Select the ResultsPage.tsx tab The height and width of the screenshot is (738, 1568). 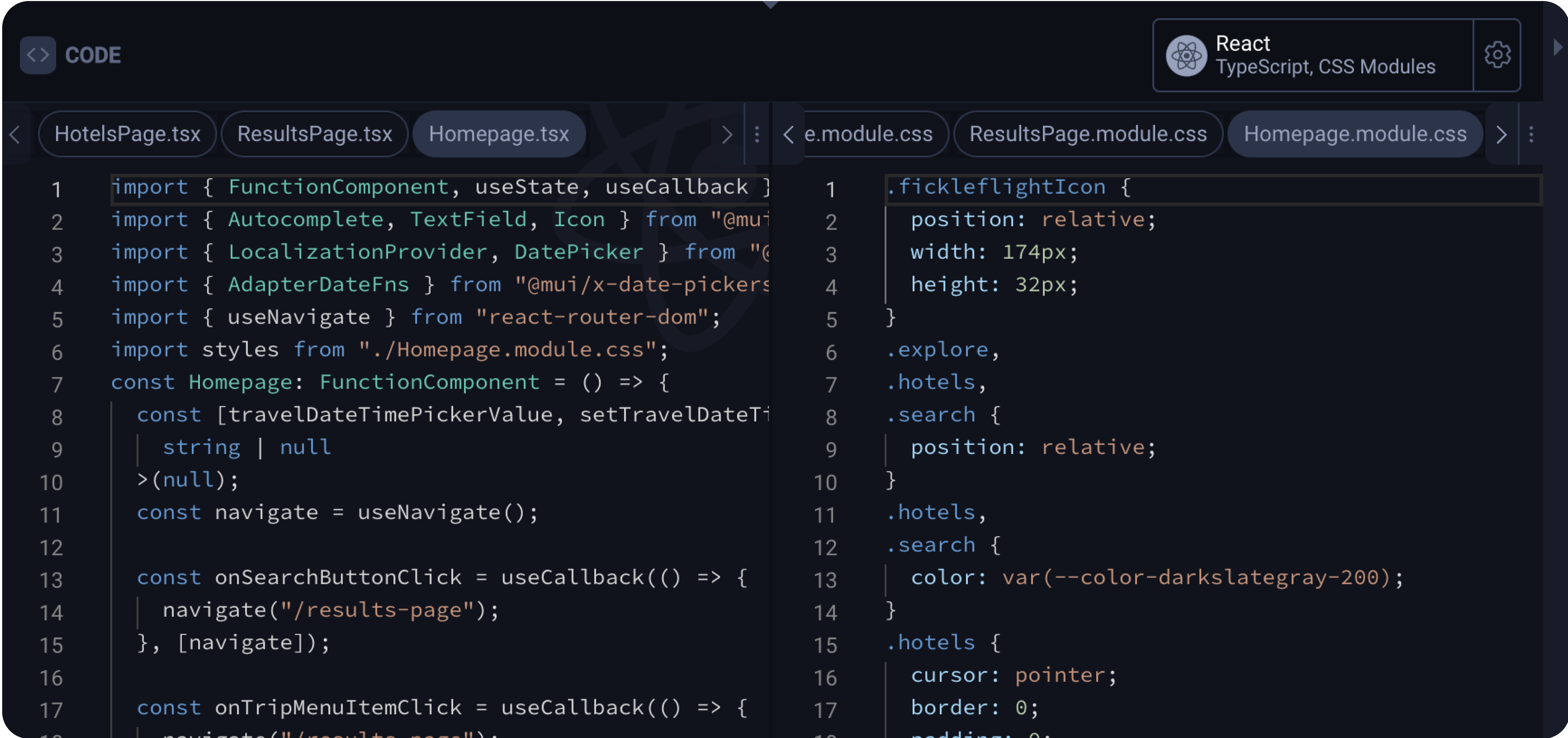click(314, 134)
